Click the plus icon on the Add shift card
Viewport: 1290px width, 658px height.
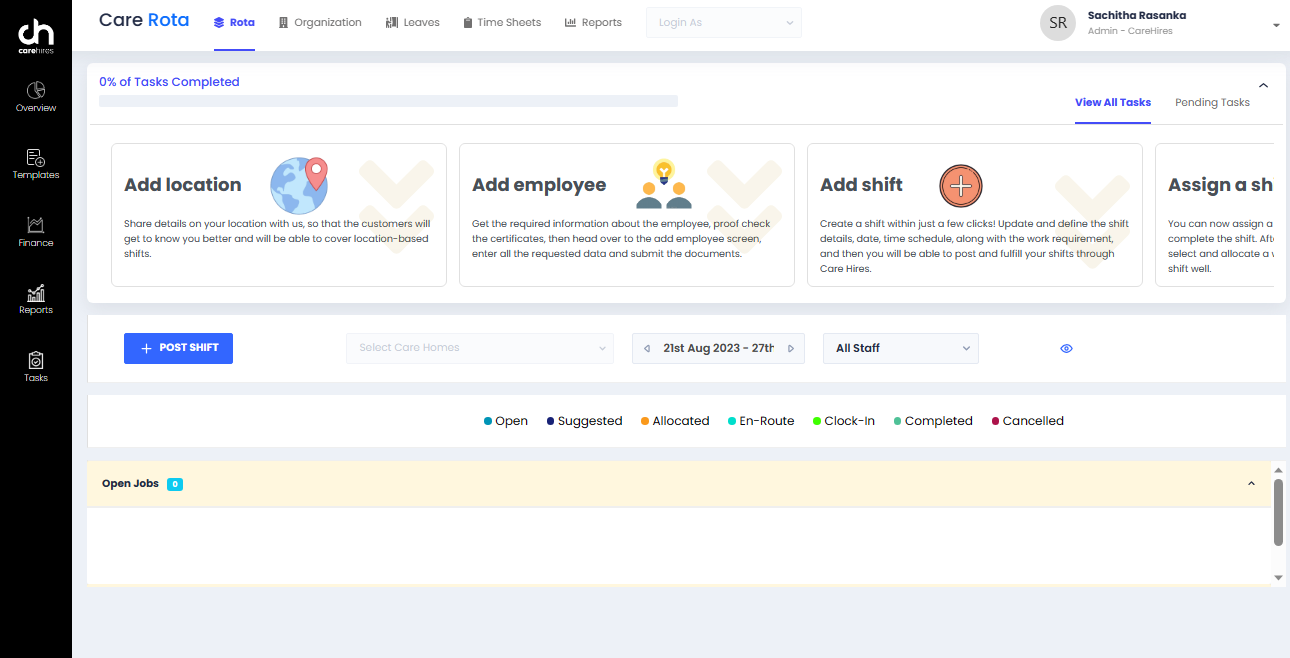click(960, 186)
